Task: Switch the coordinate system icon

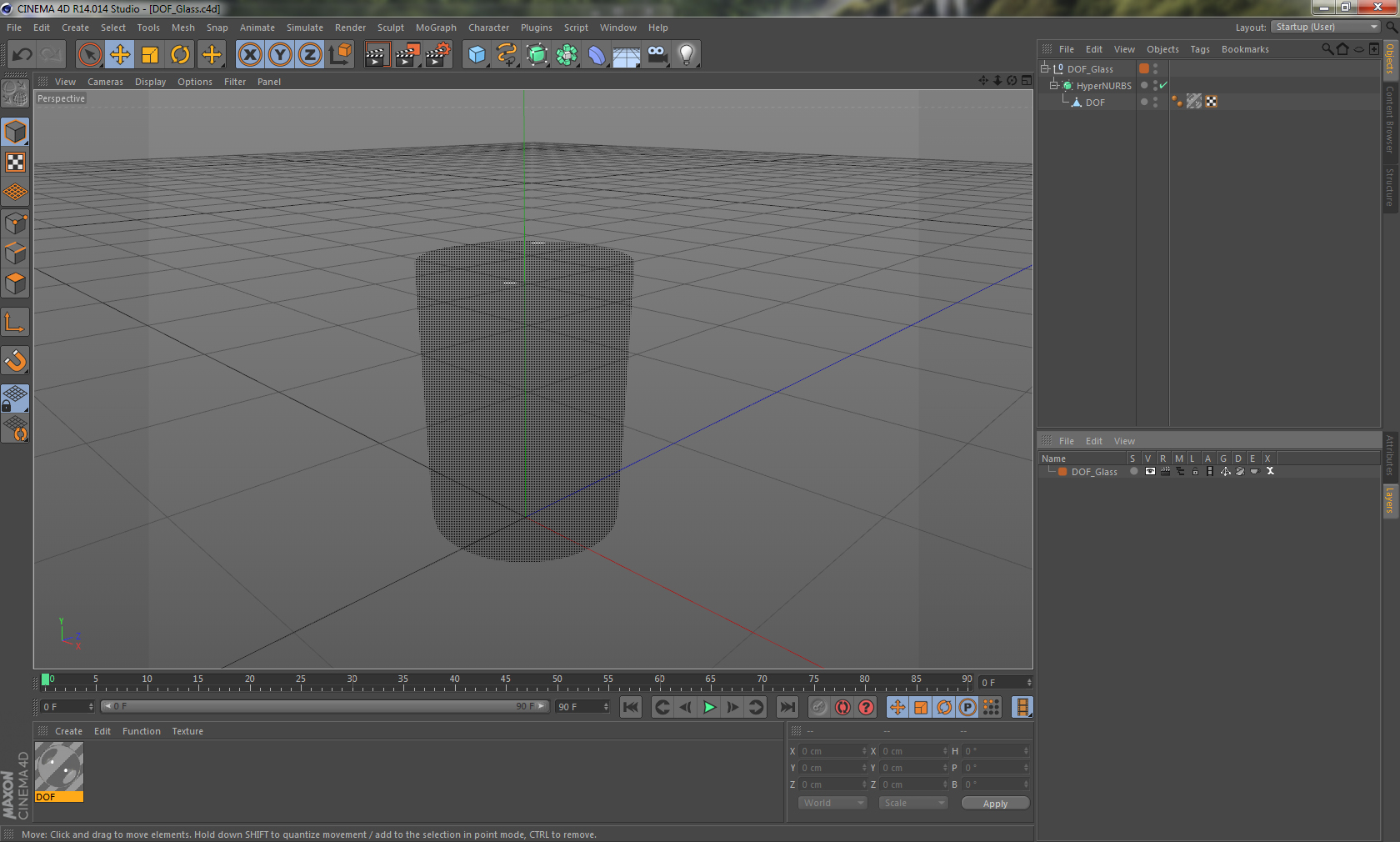Action: [x=340, y=55]
